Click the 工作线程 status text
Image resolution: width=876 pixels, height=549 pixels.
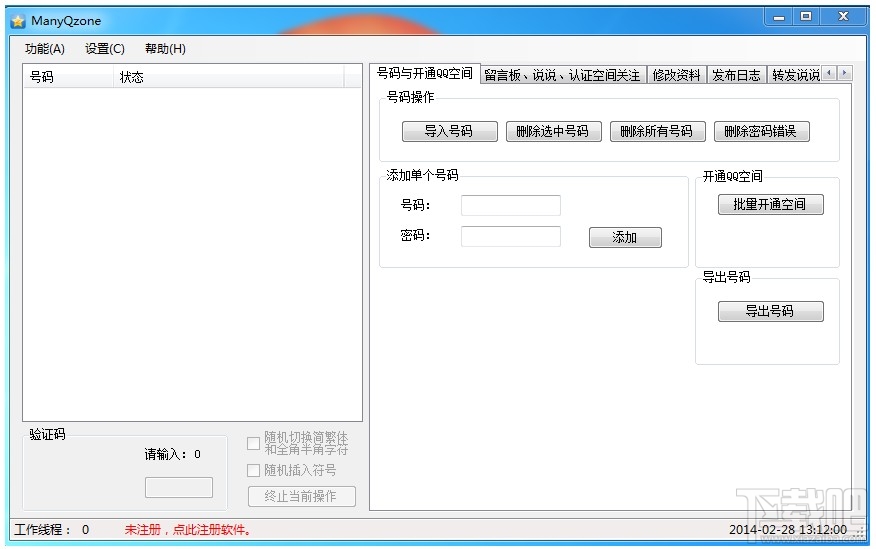click(x=51, y=529)
